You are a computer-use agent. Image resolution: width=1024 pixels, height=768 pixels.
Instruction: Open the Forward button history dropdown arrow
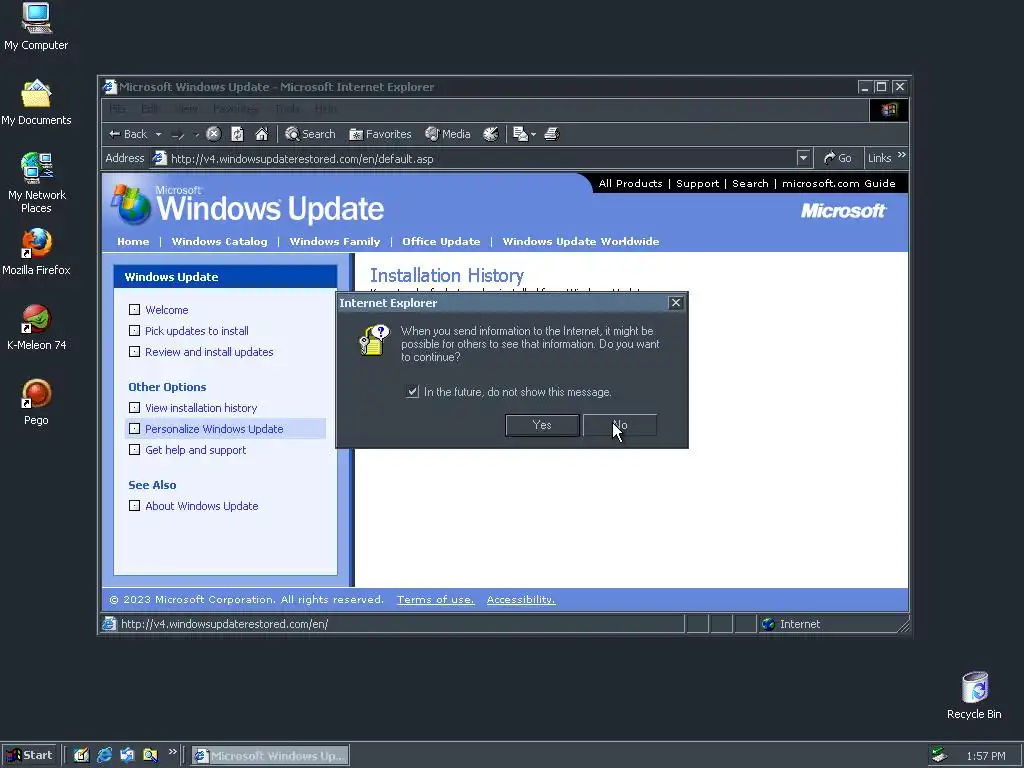(195, 135)
